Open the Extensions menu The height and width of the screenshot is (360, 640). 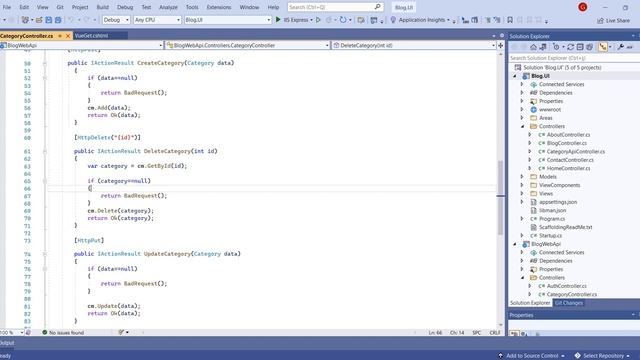click(x=219, y=7)
